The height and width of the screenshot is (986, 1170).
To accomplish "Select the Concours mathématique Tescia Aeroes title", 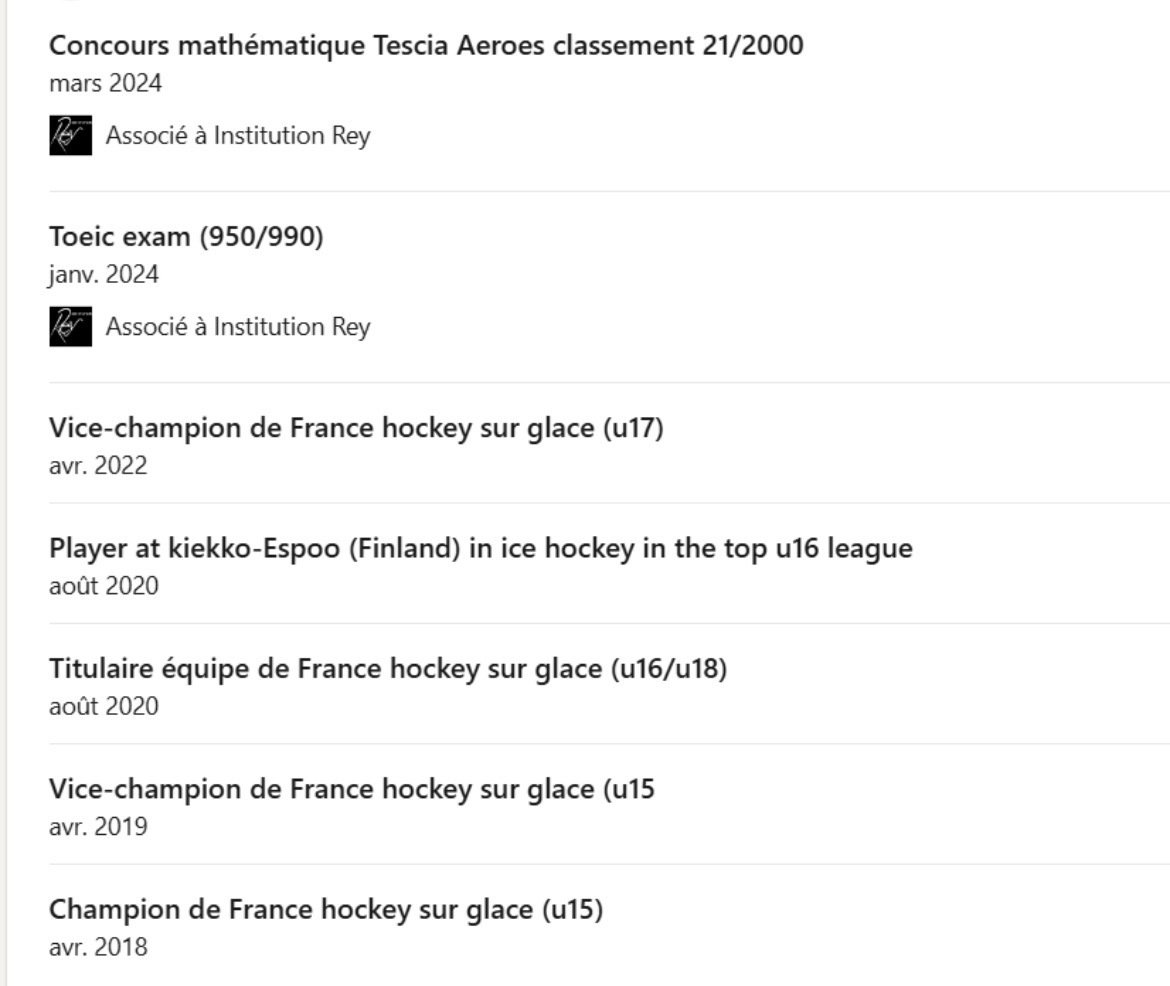I will [x=426, y=45].
